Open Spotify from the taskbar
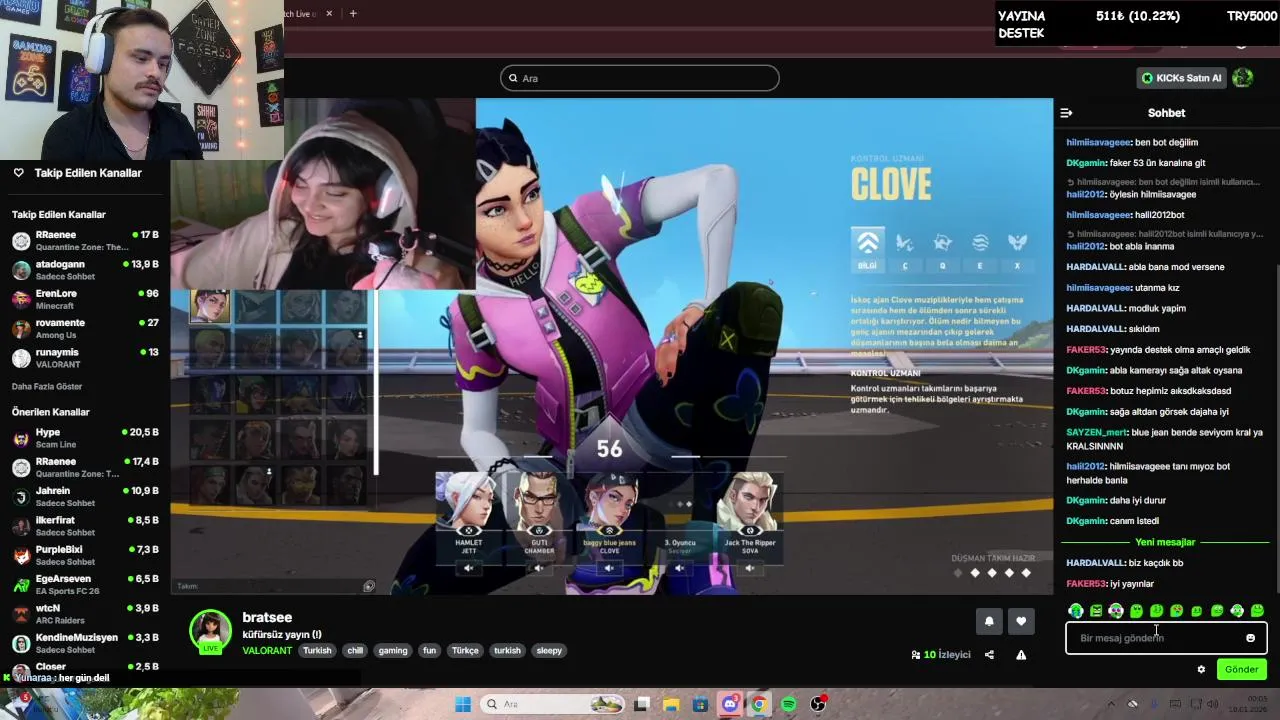The image size is (1280, 720). [788, 704]
